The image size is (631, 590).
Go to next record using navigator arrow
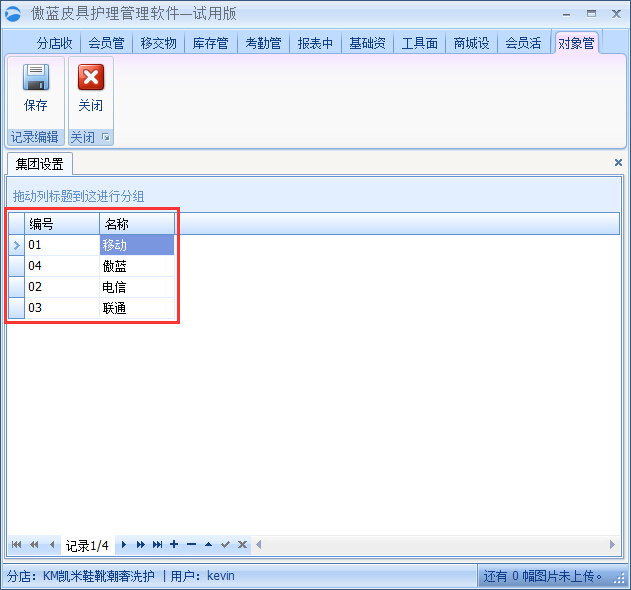pyautogui.click(x=124, y=545)
